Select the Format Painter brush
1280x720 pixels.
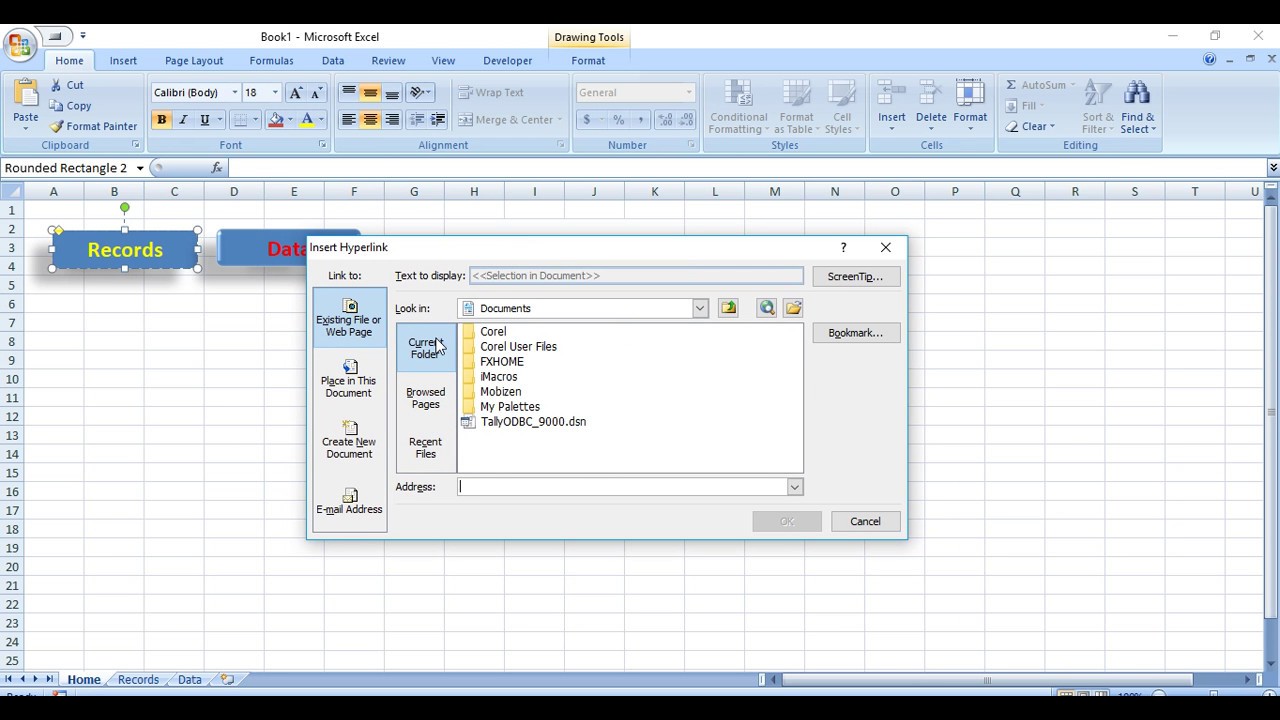(93, 127)
